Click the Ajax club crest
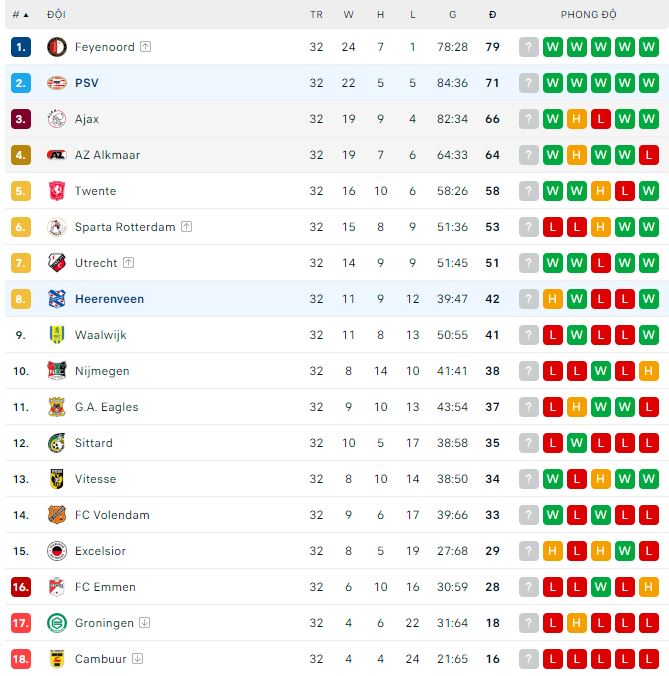 (x=57, y=119)
